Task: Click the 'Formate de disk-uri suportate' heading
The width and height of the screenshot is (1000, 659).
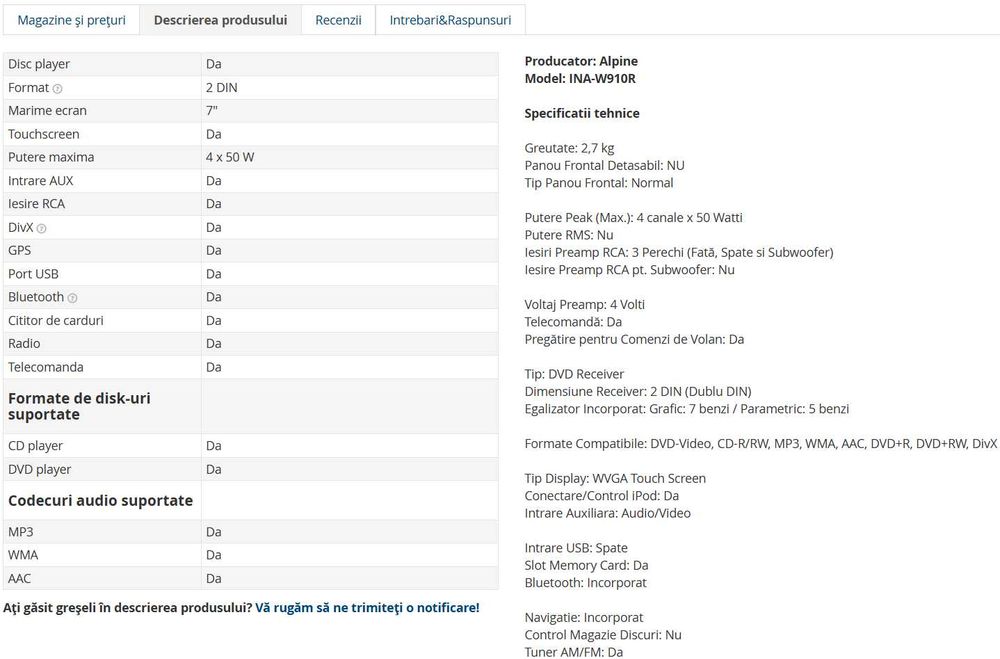Action: pyautogui.click(x=79, y=406)
